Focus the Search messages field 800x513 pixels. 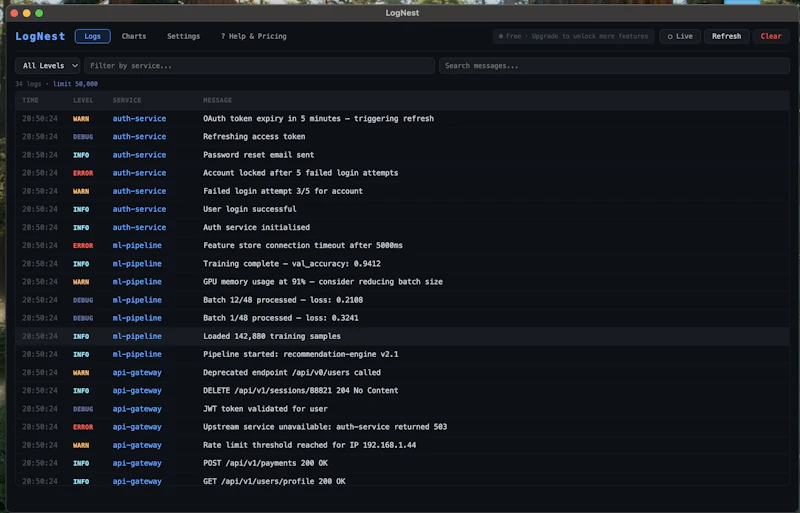pyautogui.click(x=614, y=65)
